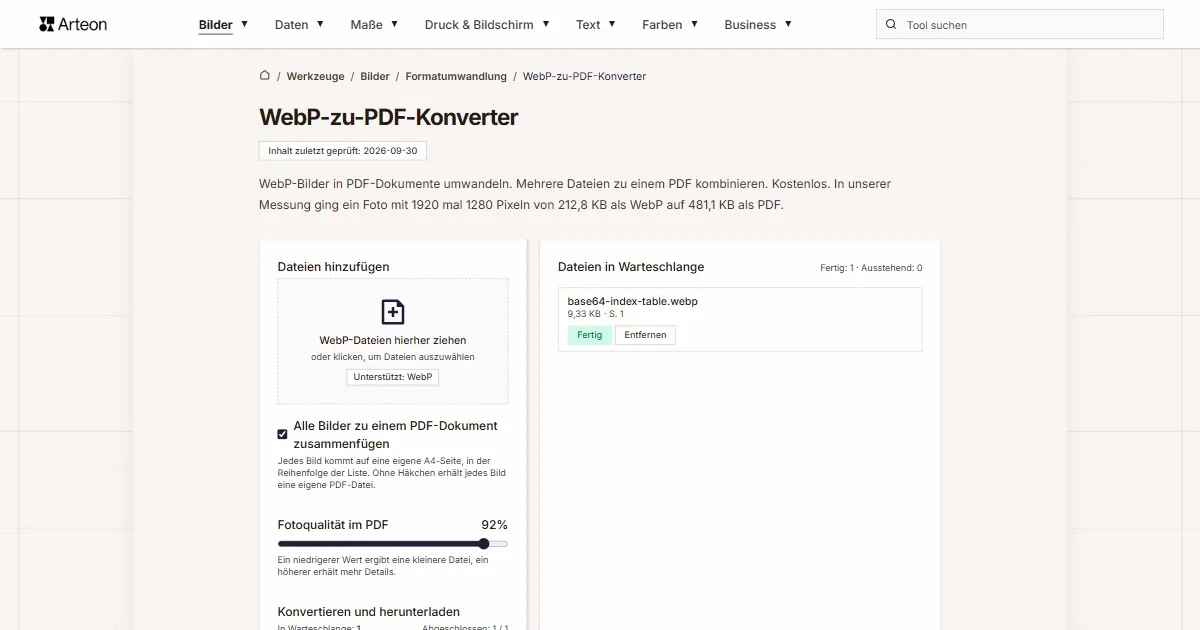Expand the Maße dropdown arrow
Viewport: 1200px width, 630px height.
(395, 24)
